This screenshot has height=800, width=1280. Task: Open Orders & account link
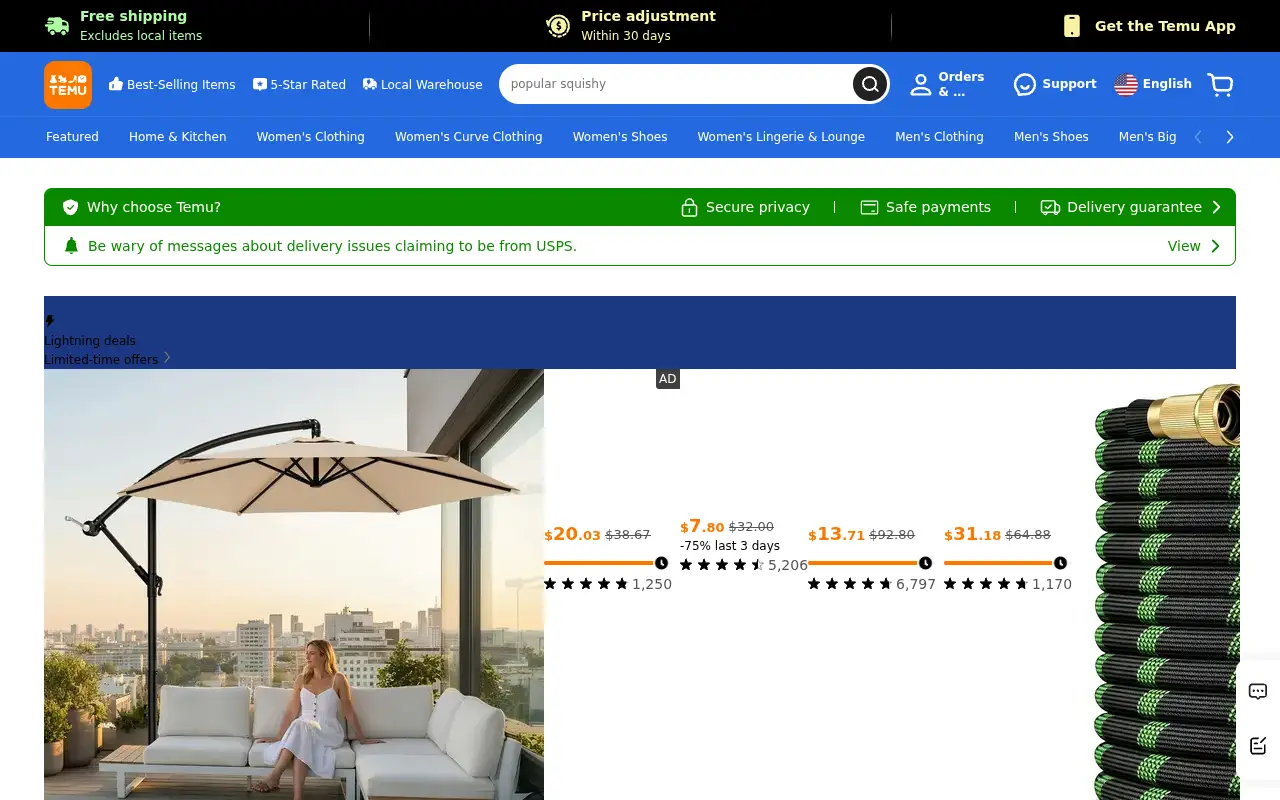pos(947,84)
